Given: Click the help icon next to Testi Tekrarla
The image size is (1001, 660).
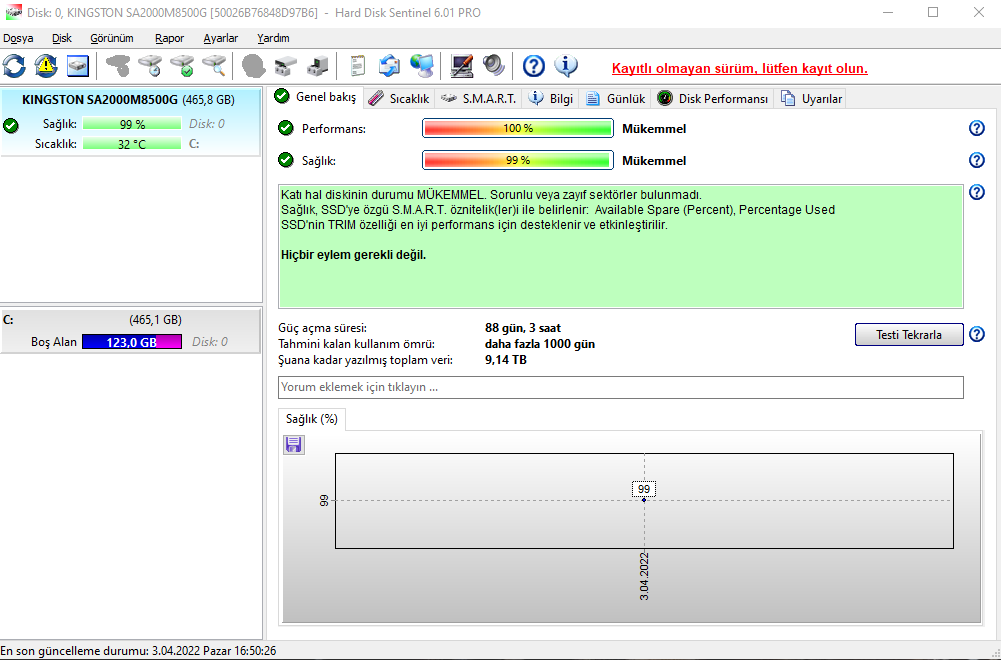Looking at the screenshot, I should click(977, 334).
